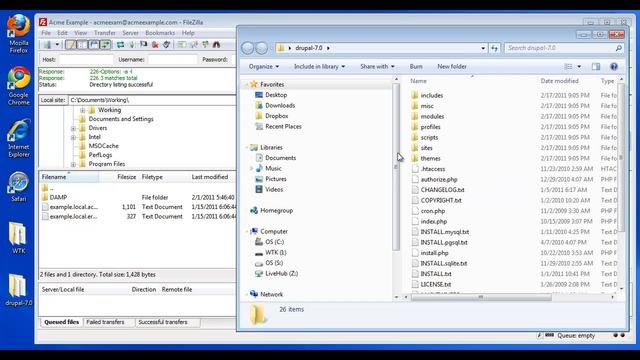This screenshot has height=360, width=640.
Task: Click FileZilla refresh file lists icon
Action: 120,44
